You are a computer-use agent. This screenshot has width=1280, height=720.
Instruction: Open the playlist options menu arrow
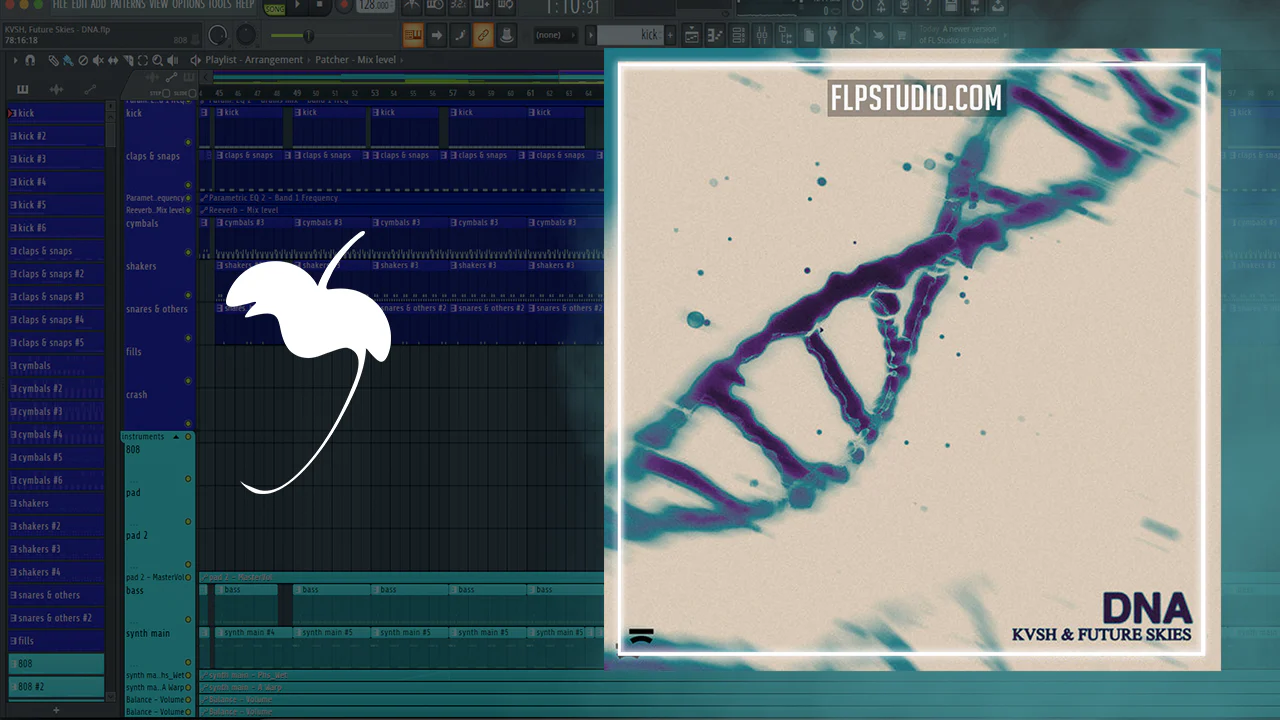coord(15,60)
